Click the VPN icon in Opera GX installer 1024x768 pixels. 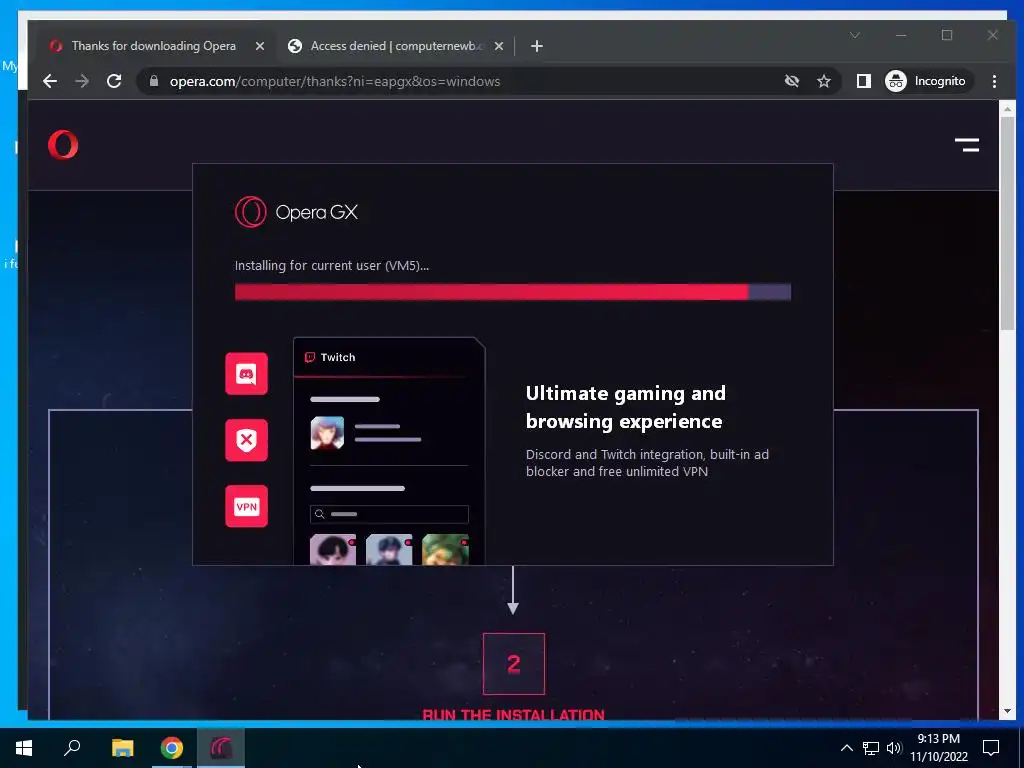[246, 506]
